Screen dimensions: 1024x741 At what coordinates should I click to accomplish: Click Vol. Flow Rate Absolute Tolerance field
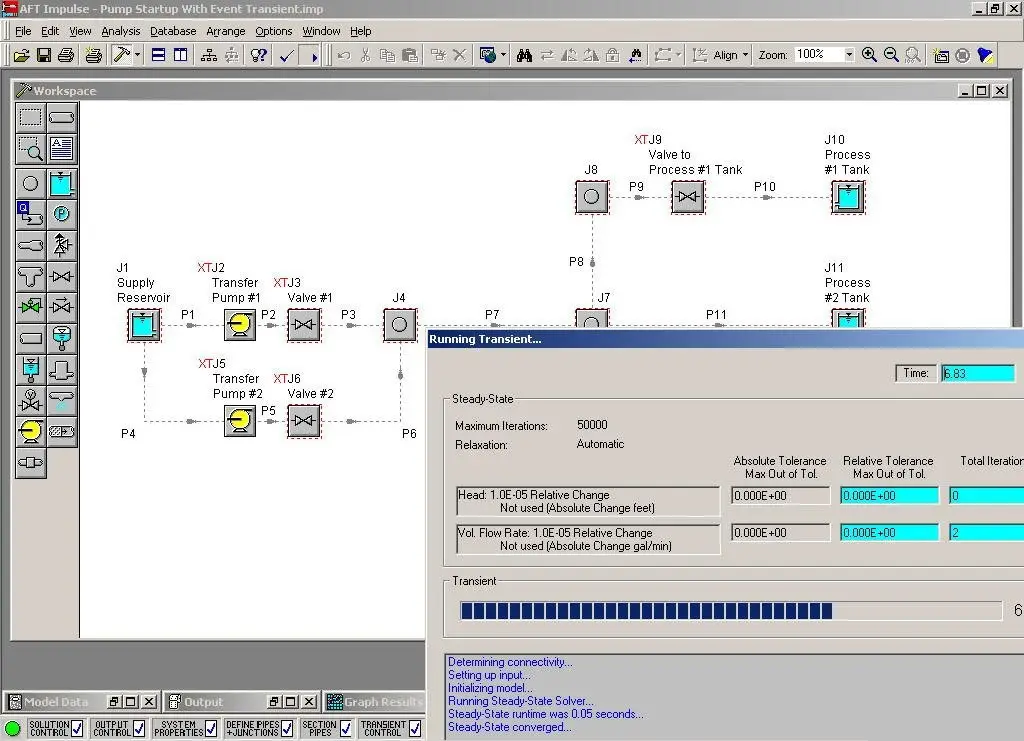click(780, 533)
